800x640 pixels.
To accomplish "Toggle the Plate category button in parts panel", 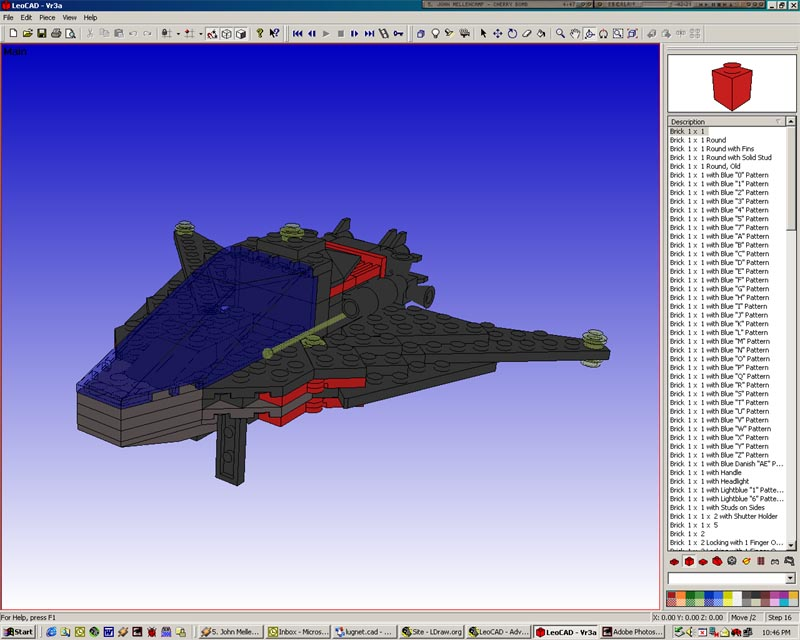I will [x=674, y=562].
